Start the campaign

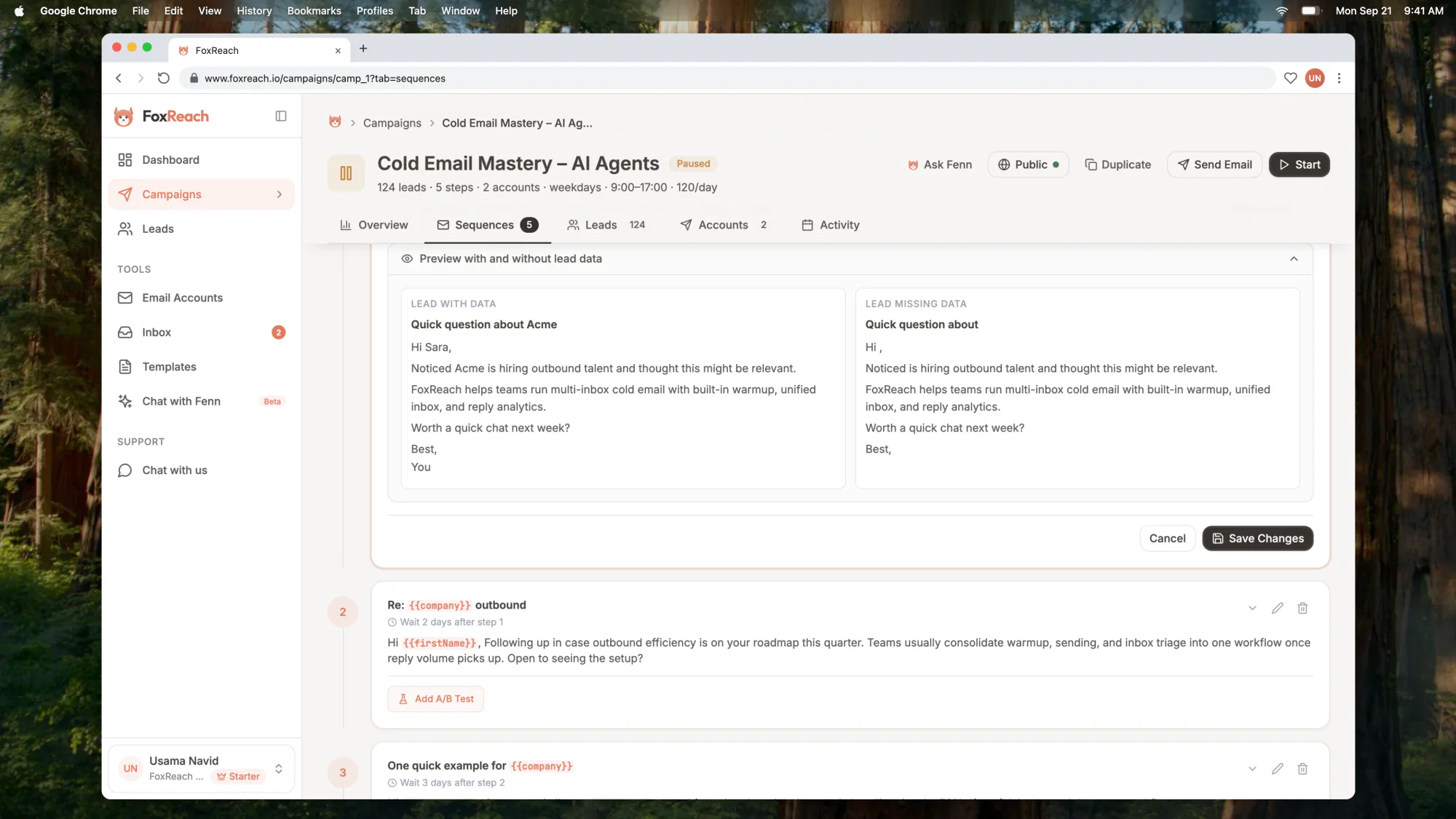click(1299, 165)
